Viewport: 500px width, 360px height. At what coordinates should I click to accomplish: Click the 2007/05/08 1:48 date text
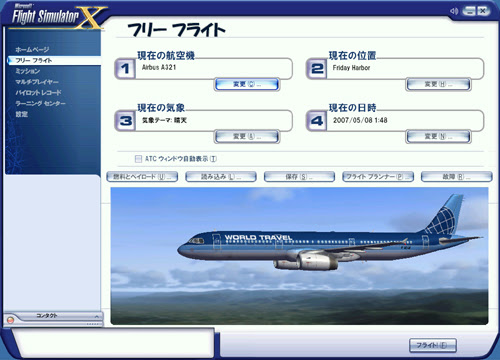click(x=360, y=120)
